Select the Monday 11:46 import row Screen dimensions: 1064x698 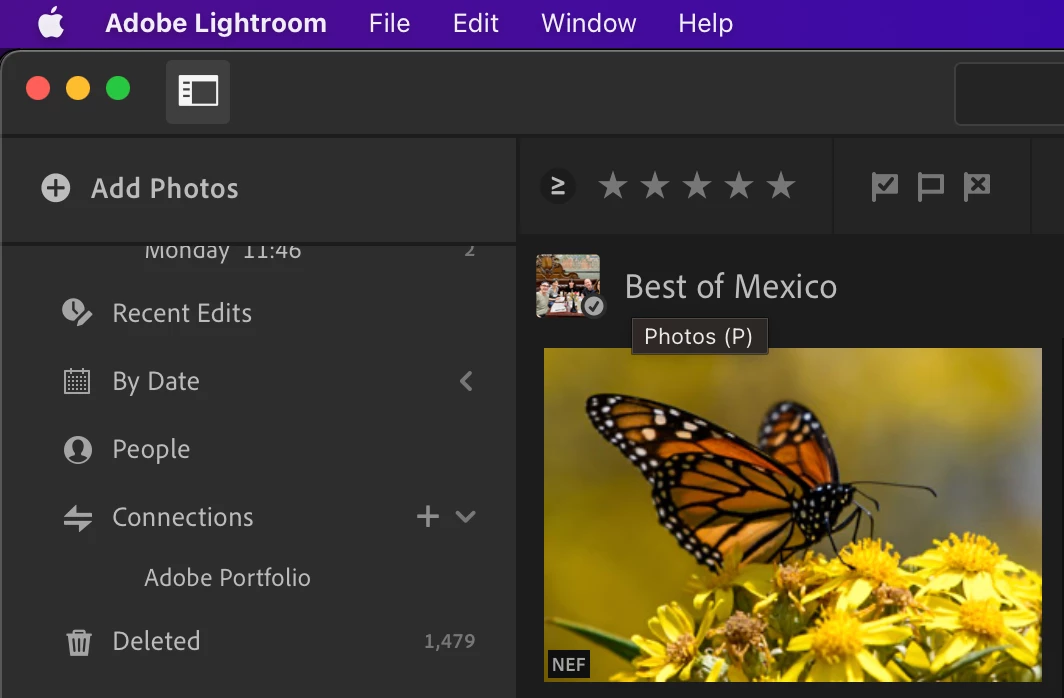[x=259, y=251]
